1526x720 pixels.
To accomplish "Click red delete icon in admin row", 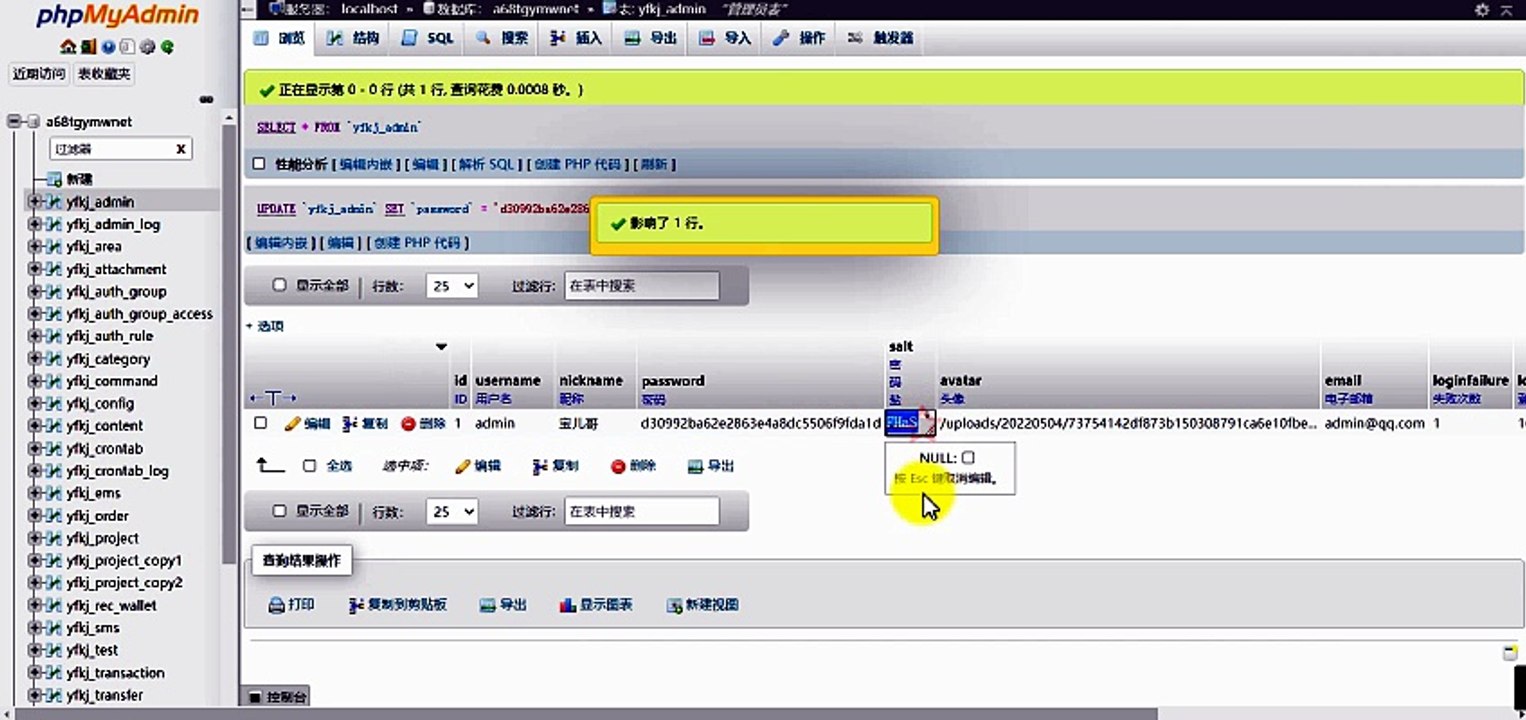I will coord(408,424).
